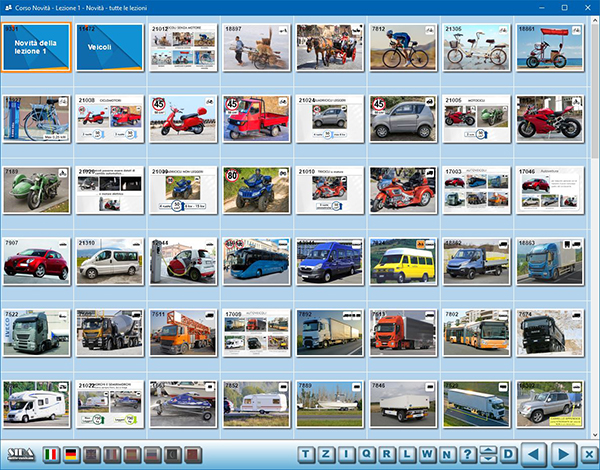Go back with the left arrow button

(535, 454)
